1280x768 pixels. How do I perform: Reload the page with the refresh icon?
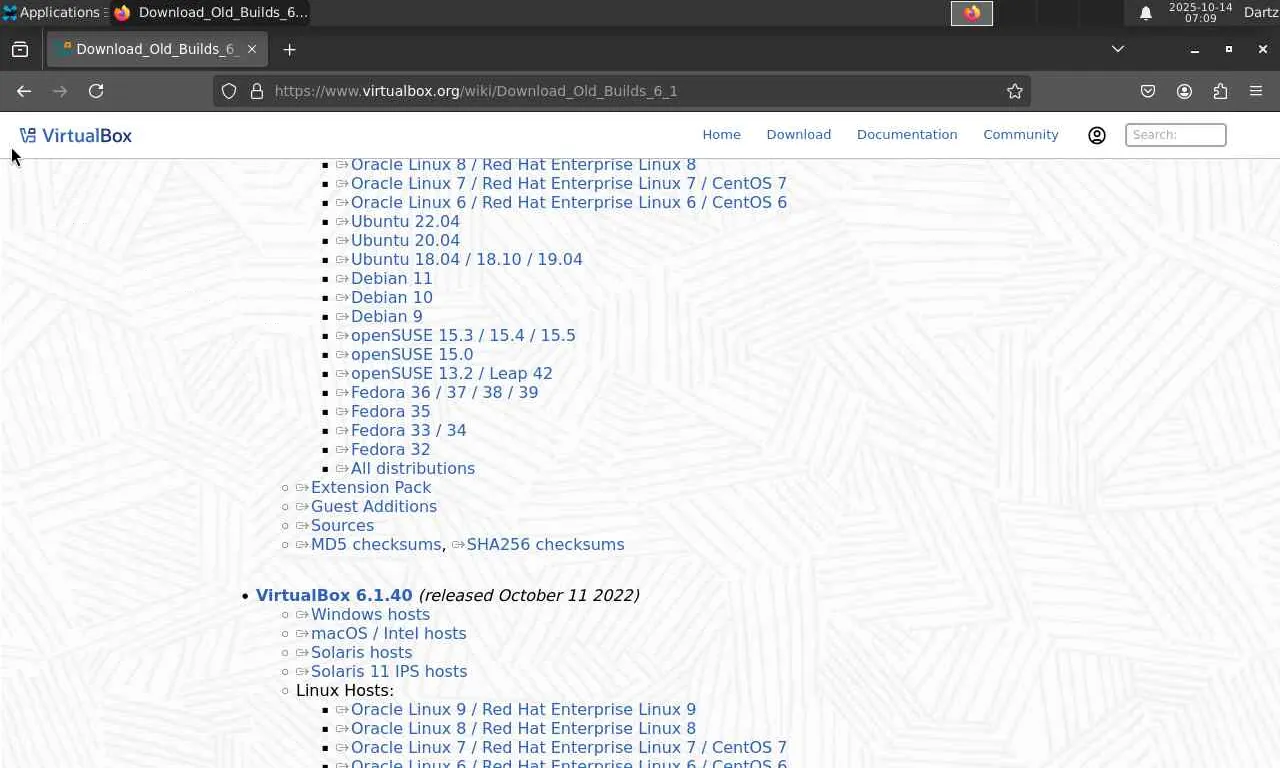click(x=96, y=91)
